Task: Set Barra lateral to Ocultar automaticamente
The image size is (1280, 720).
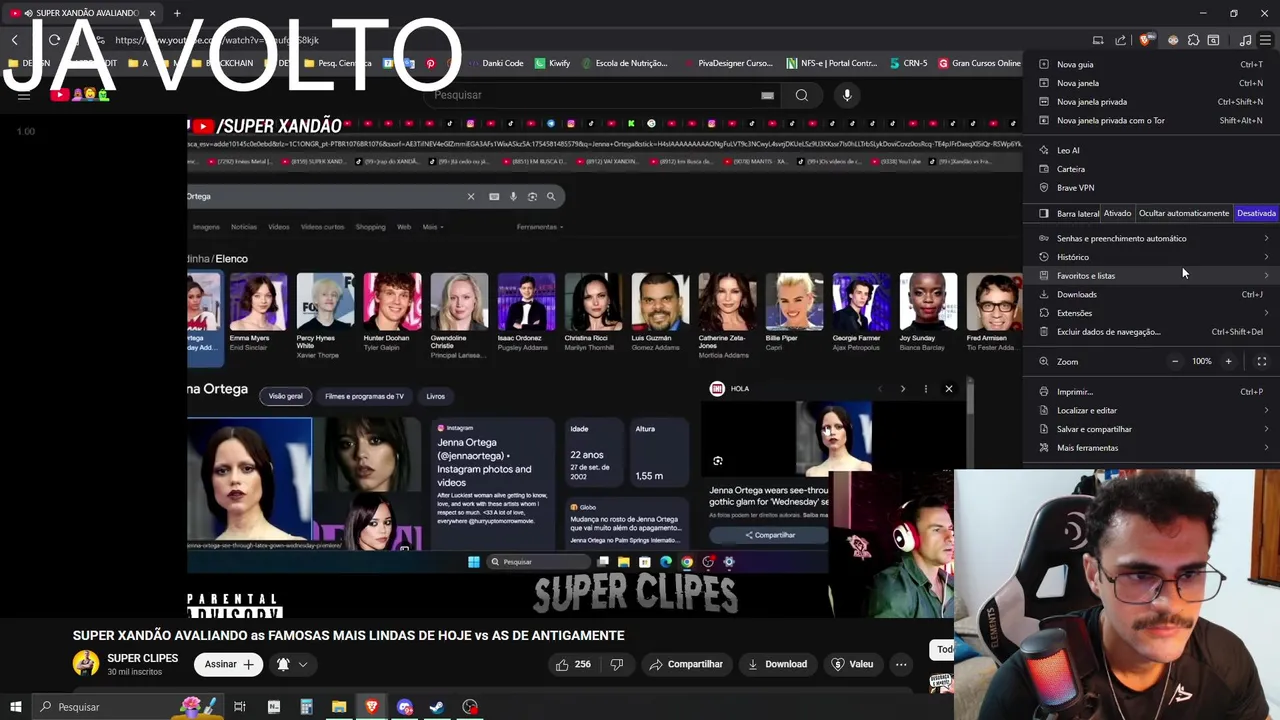Action: pyautogui.click(x=1184, y=213)
